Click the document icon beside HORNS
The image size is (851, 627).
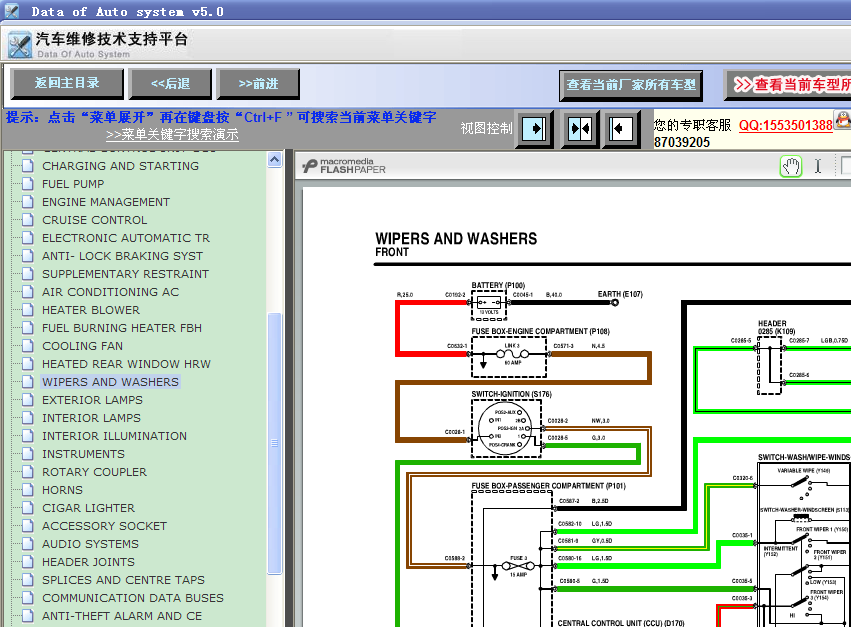28,490
